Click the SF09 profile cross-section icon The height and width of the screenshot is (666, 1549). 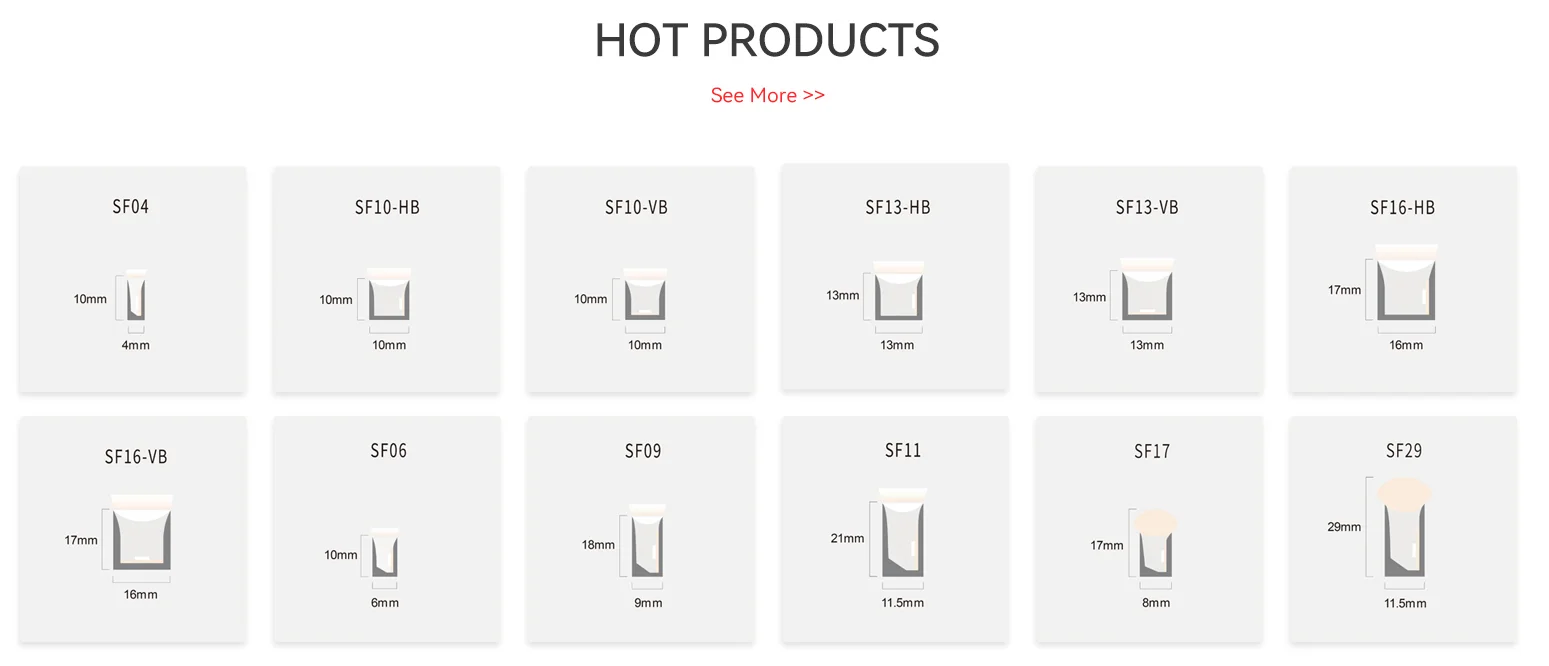pyautogui.click(x=648, y=539)
